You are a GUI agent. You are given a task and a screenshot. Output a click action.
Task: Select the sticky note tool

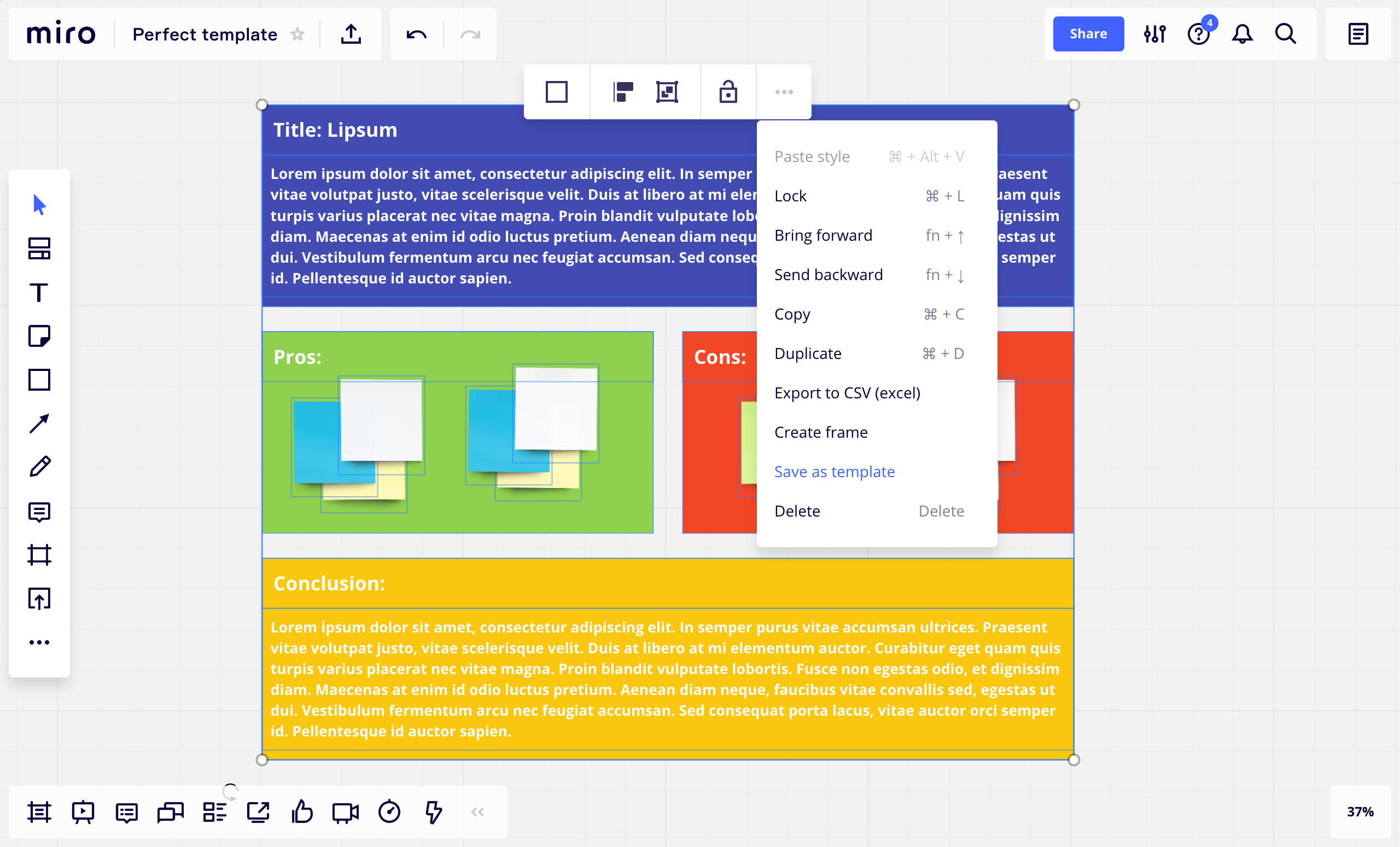pos(39,336)
